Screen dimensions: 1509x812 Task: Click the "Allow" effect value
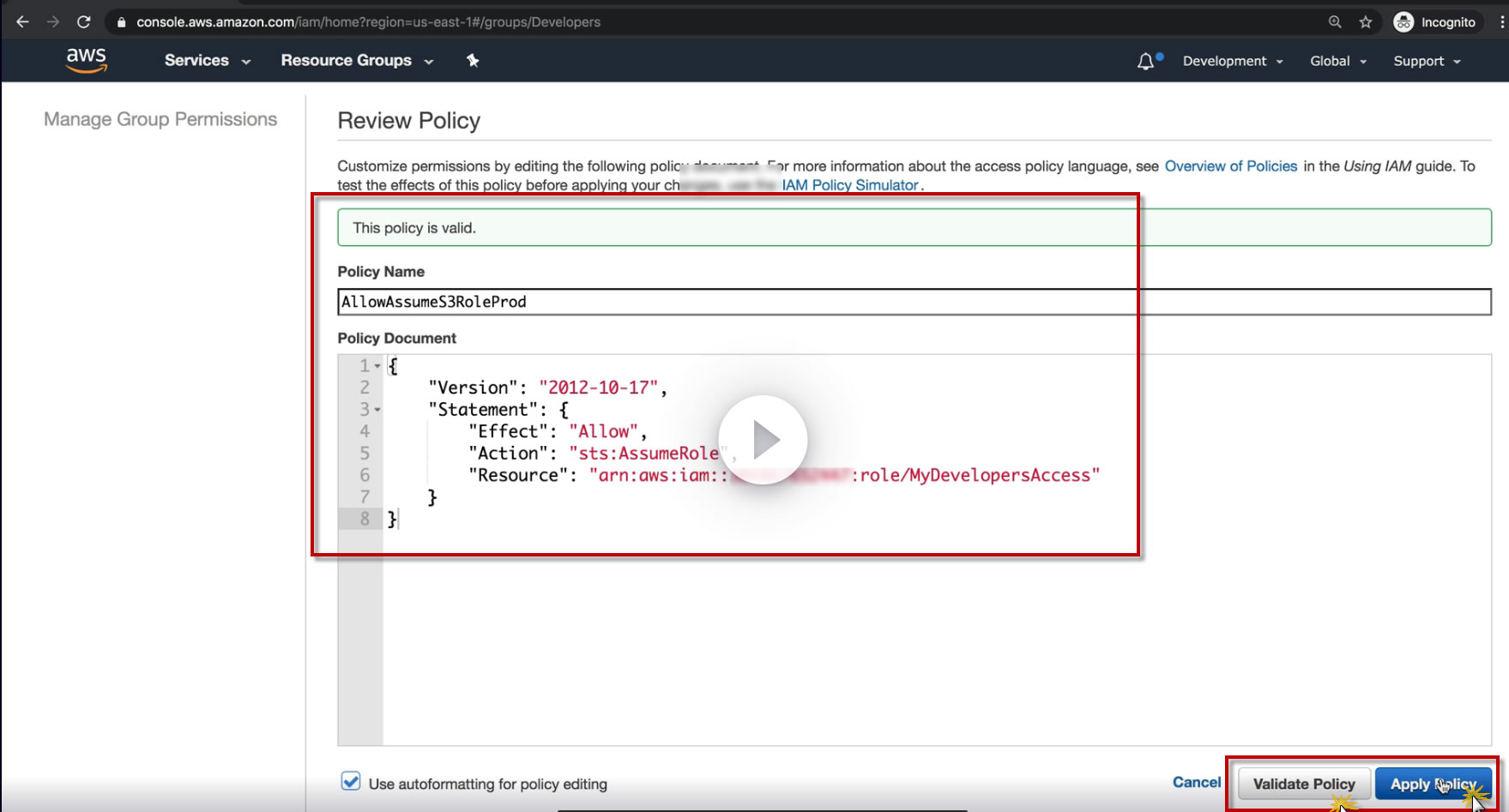(604, 431)
